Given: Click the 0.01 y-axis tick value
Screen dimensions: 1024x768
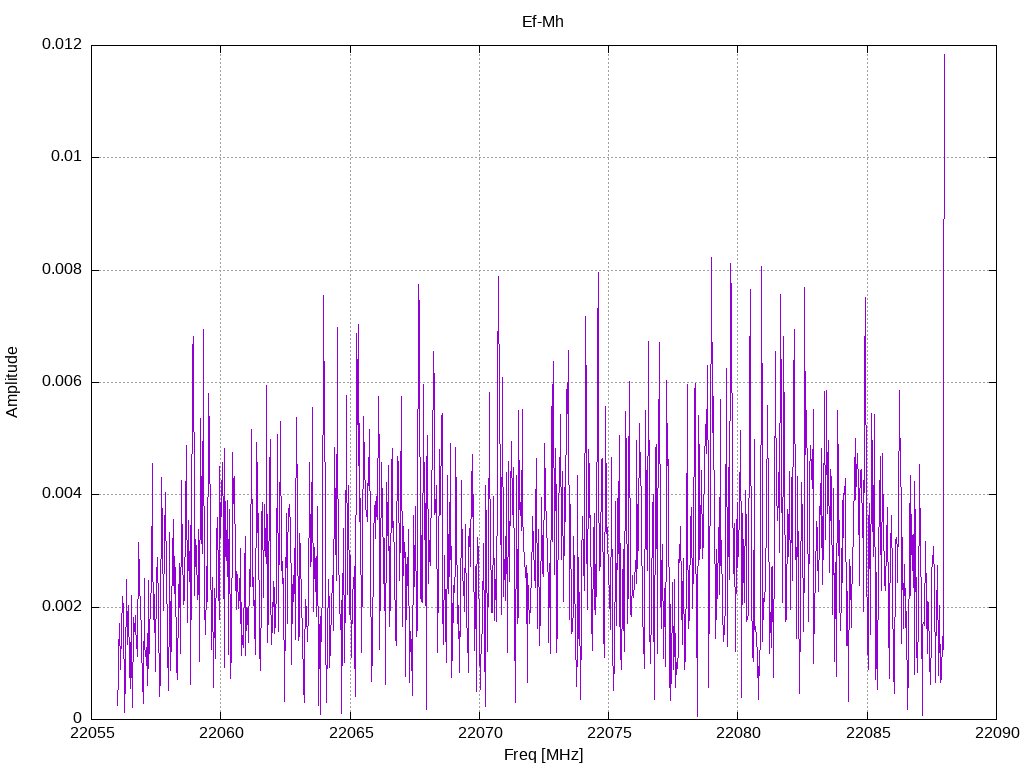Looking at the screenshot, I should pyautogui.click(x=67, y=157).
